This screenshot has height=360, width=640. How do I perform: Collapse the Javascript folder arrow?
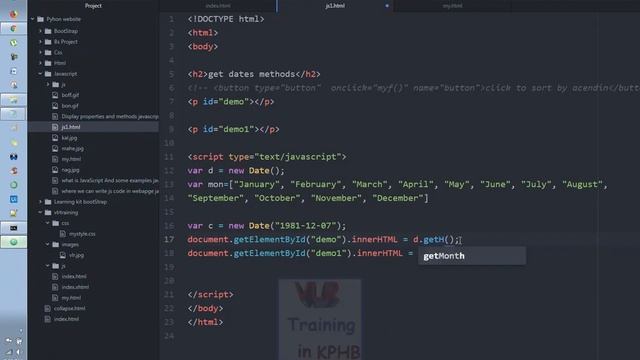pos(40,74)
